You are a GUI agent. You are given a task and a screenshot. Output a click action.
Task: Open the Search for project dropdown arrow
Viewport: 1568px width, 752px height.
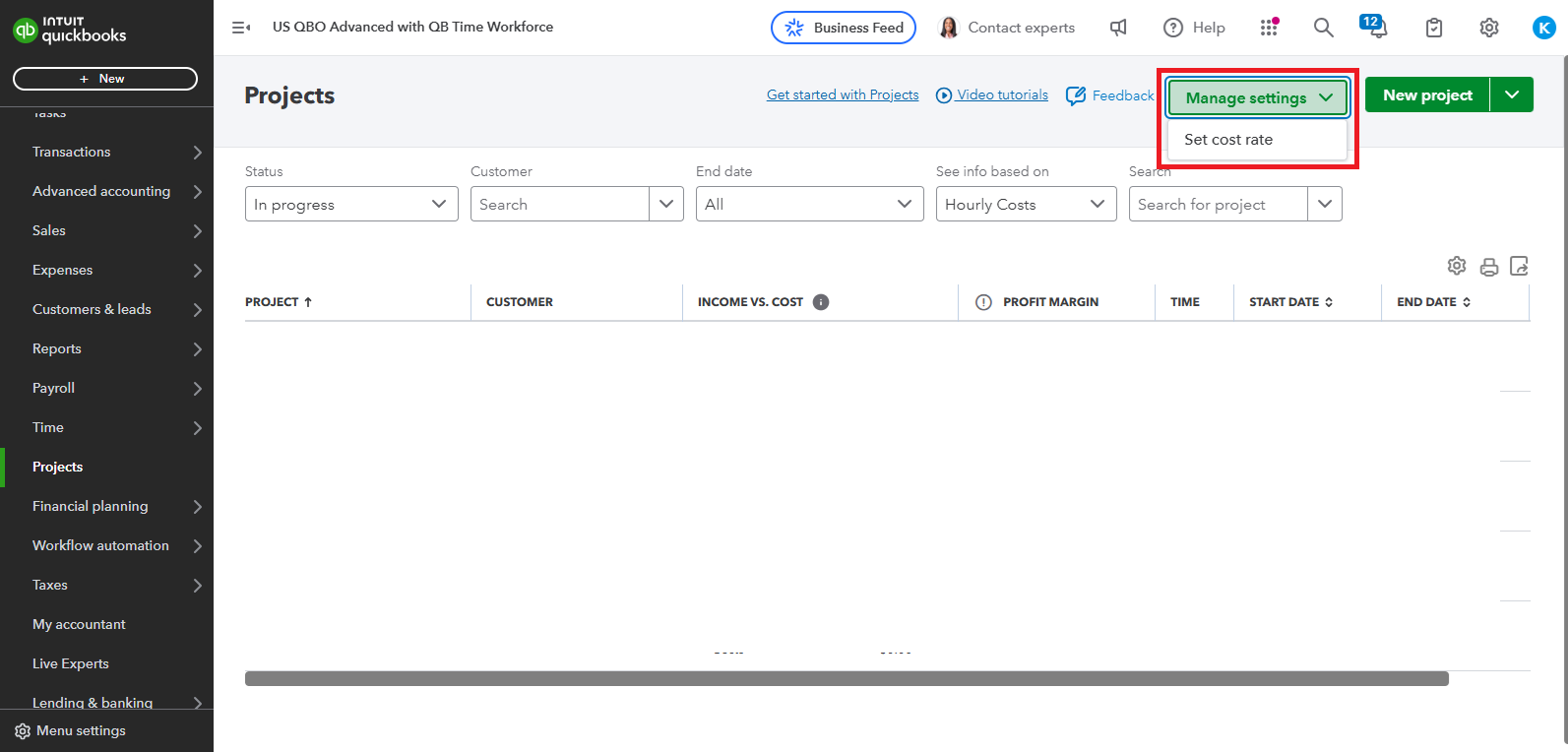coord(1325,204)
